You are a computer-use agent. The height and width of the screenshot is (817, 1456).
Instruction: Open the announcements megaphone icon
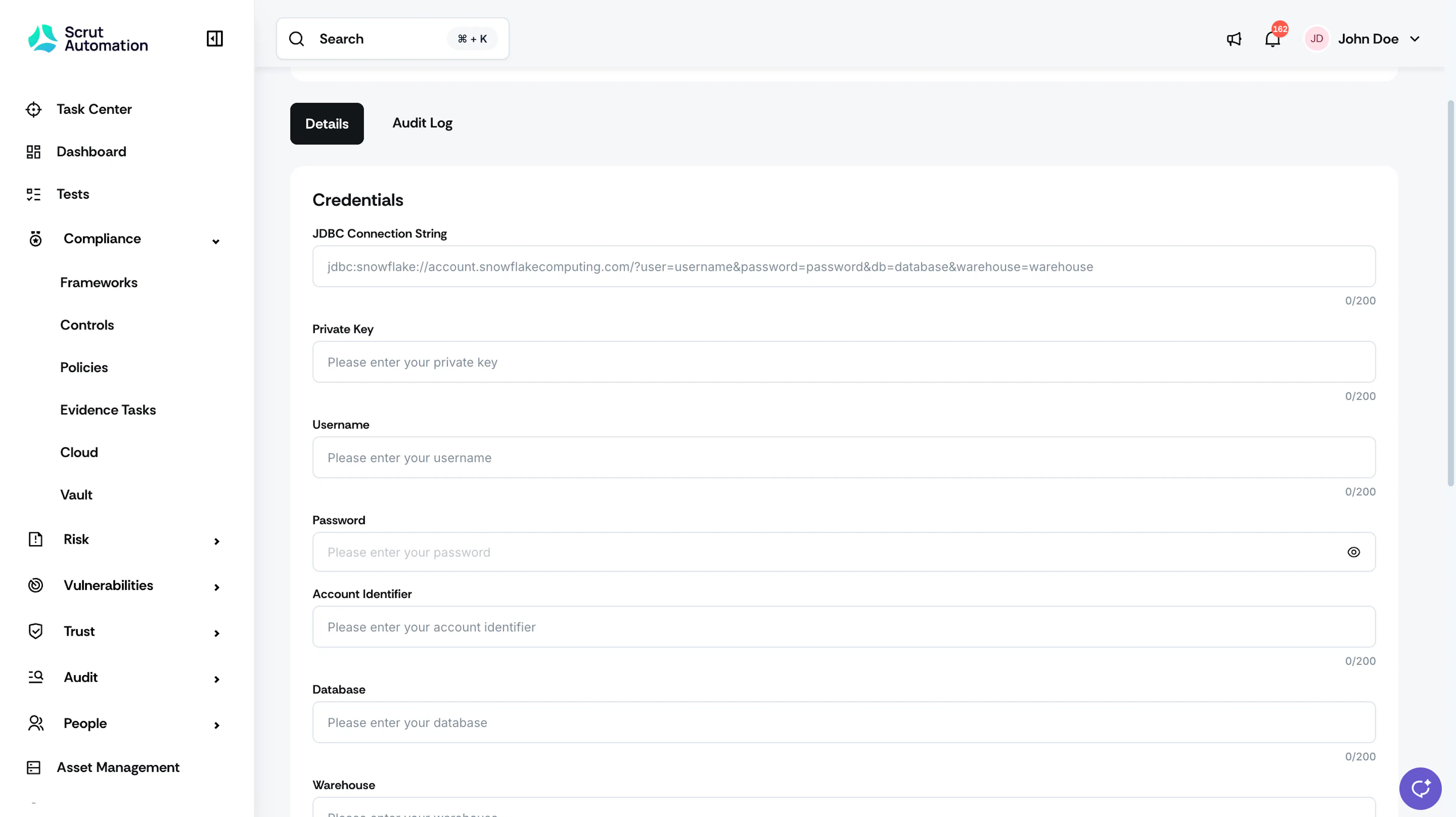pos(1234,39)
